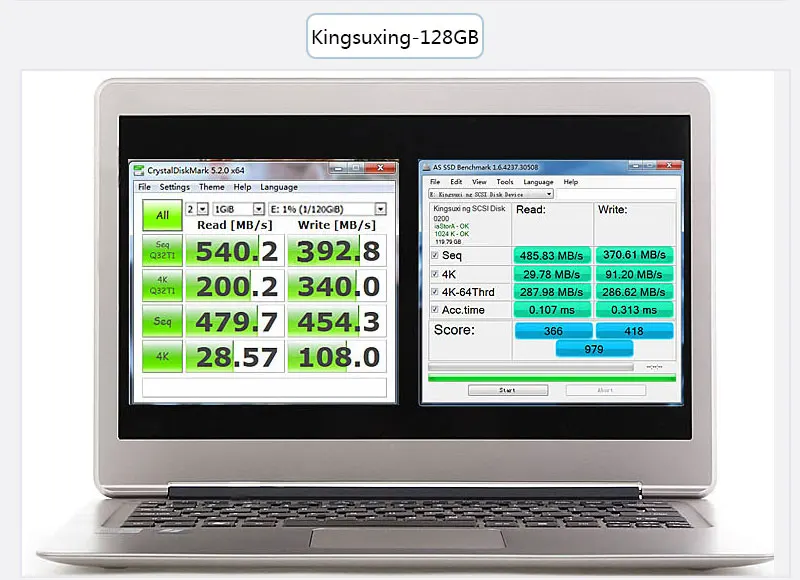Run the plain Seq test in CrystalDiskMark
This screenshot has height=580, width=800.
click(x=162, y=321)
